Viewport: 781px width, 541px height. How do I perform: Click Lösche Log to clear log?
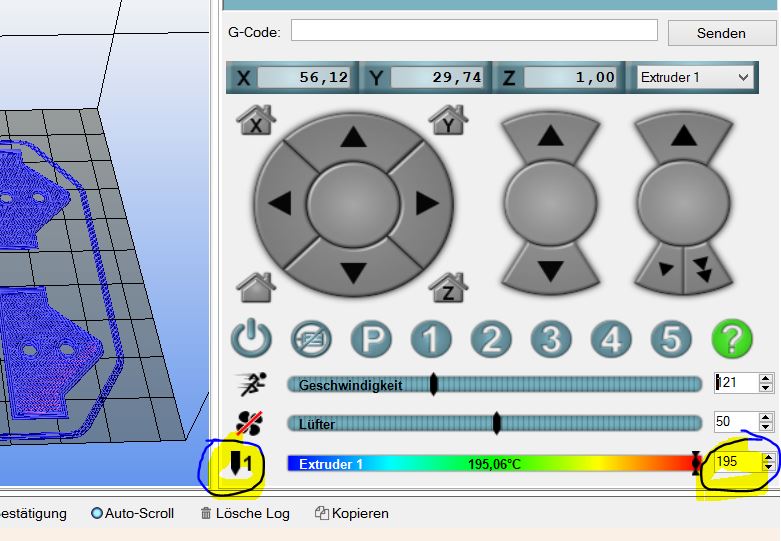(x=245, y=513)
